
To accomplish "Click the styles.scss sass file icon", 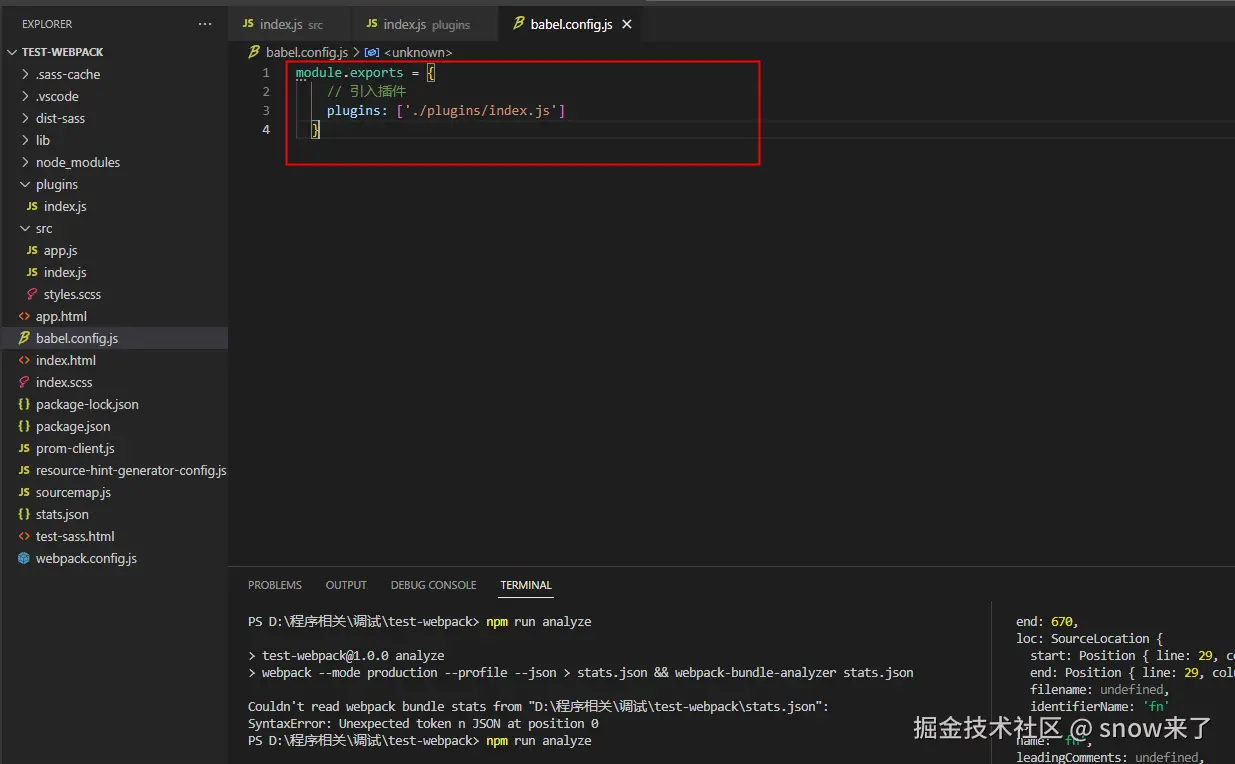I will [x=33, y=294].
